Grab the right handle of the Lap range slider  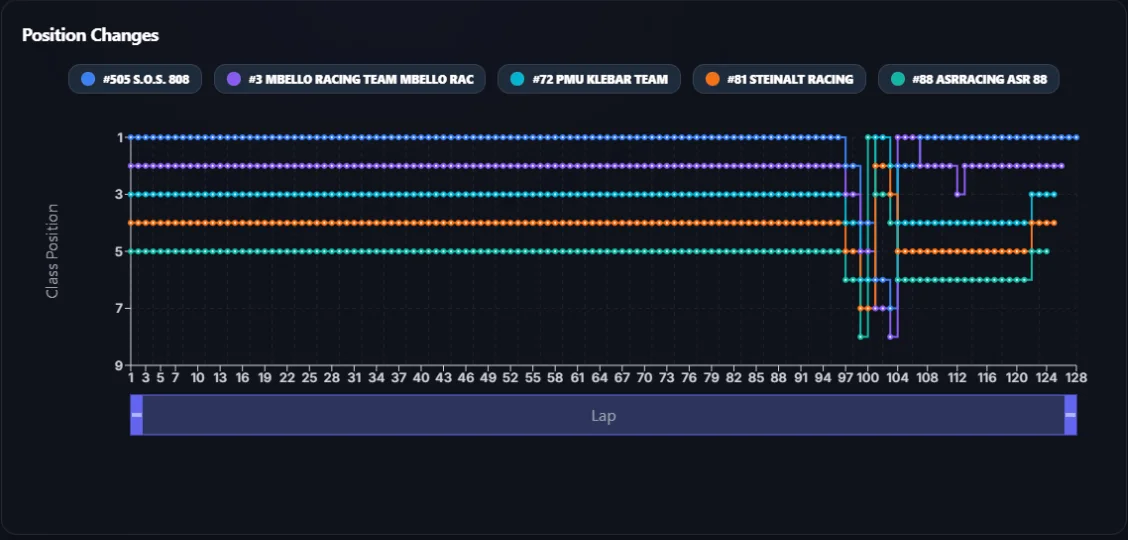[1070, 415]
